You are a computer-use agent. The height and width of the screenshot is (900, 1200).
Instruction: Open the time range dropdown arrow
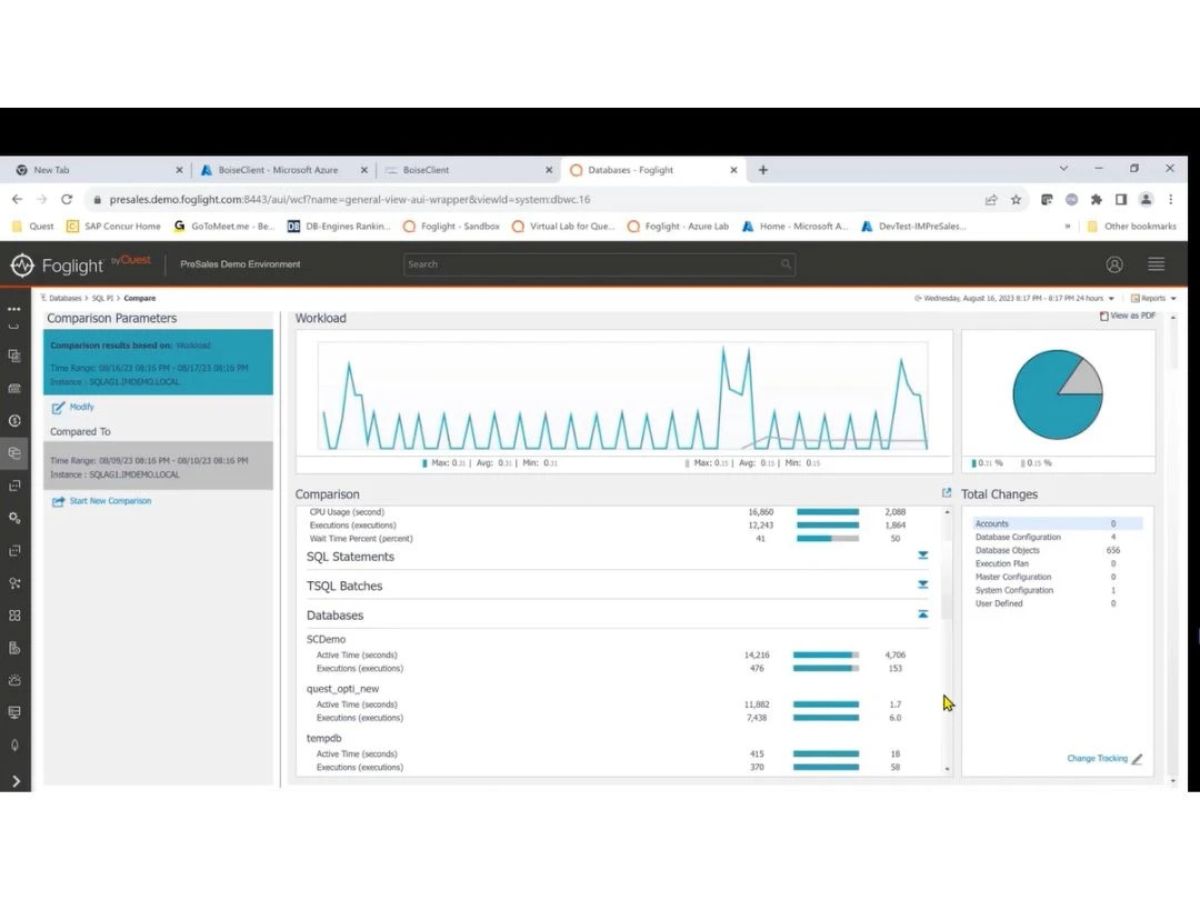[1111, 299]
